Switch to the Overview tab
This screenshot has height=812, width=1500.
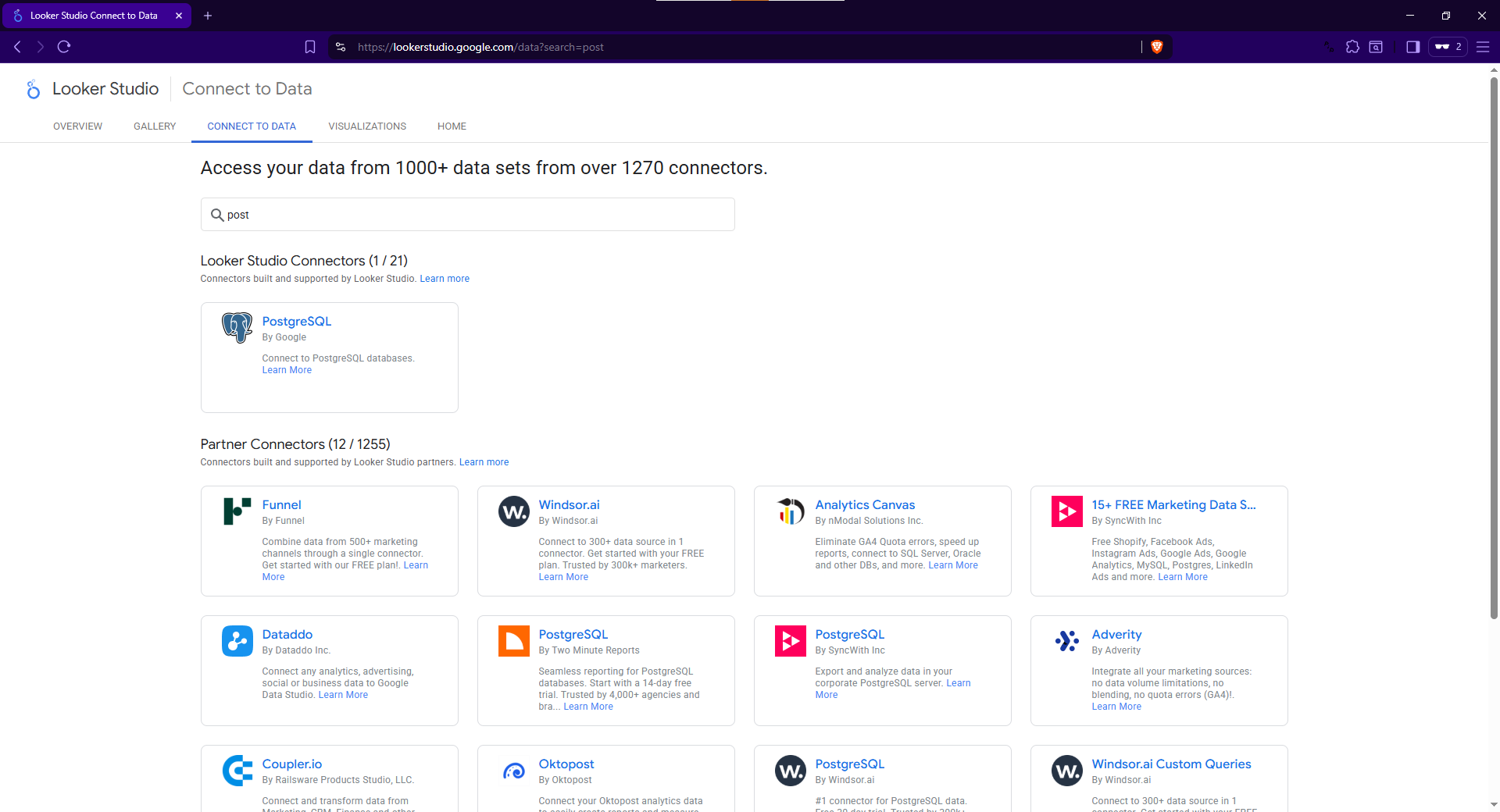point(77,126)
